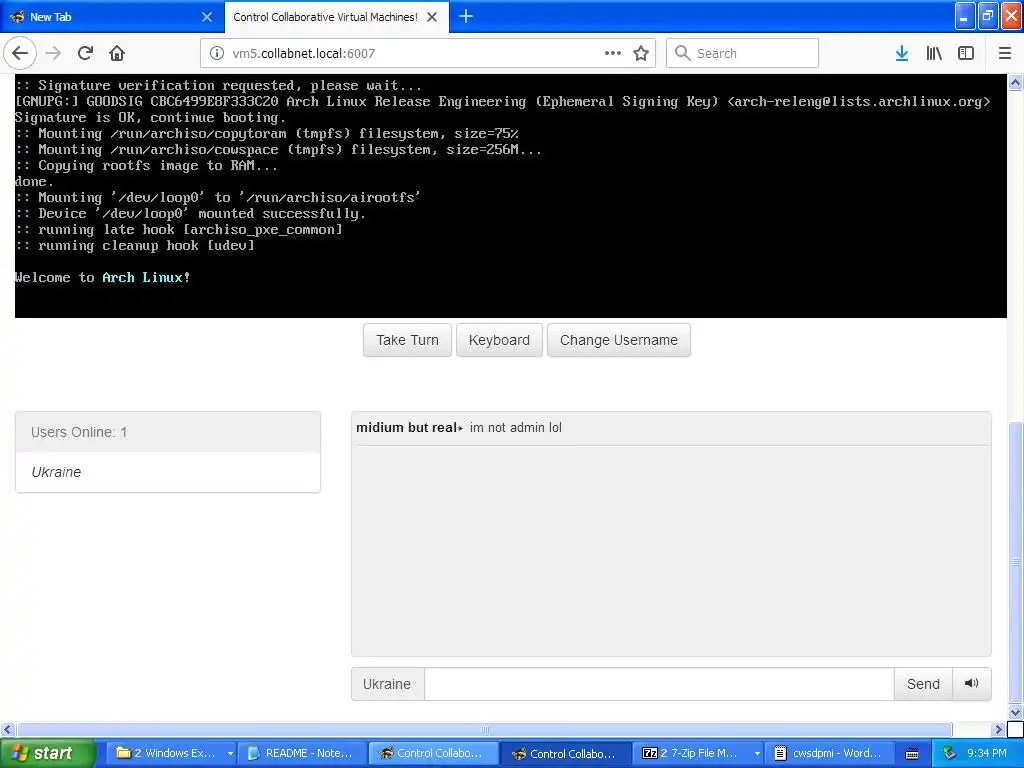
Task: Open the browser home page
Action: tap(117, 53)
